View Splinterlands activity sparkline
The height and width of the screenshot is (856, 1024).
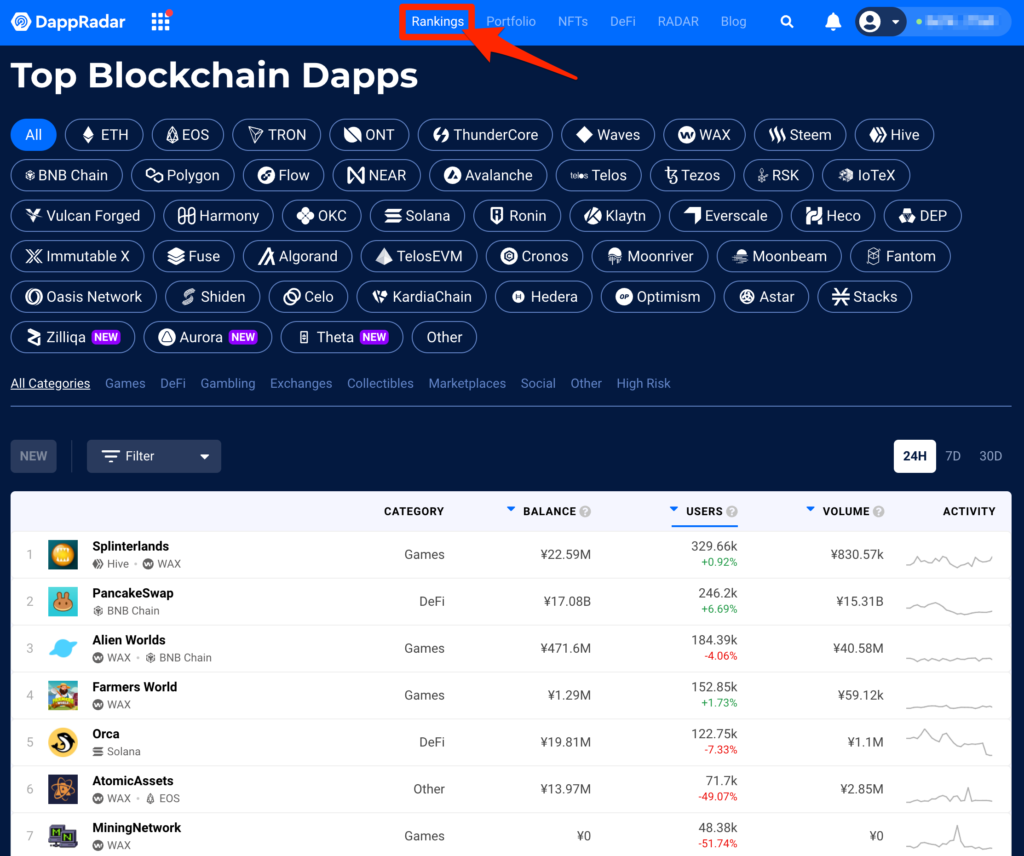[949, 560]
